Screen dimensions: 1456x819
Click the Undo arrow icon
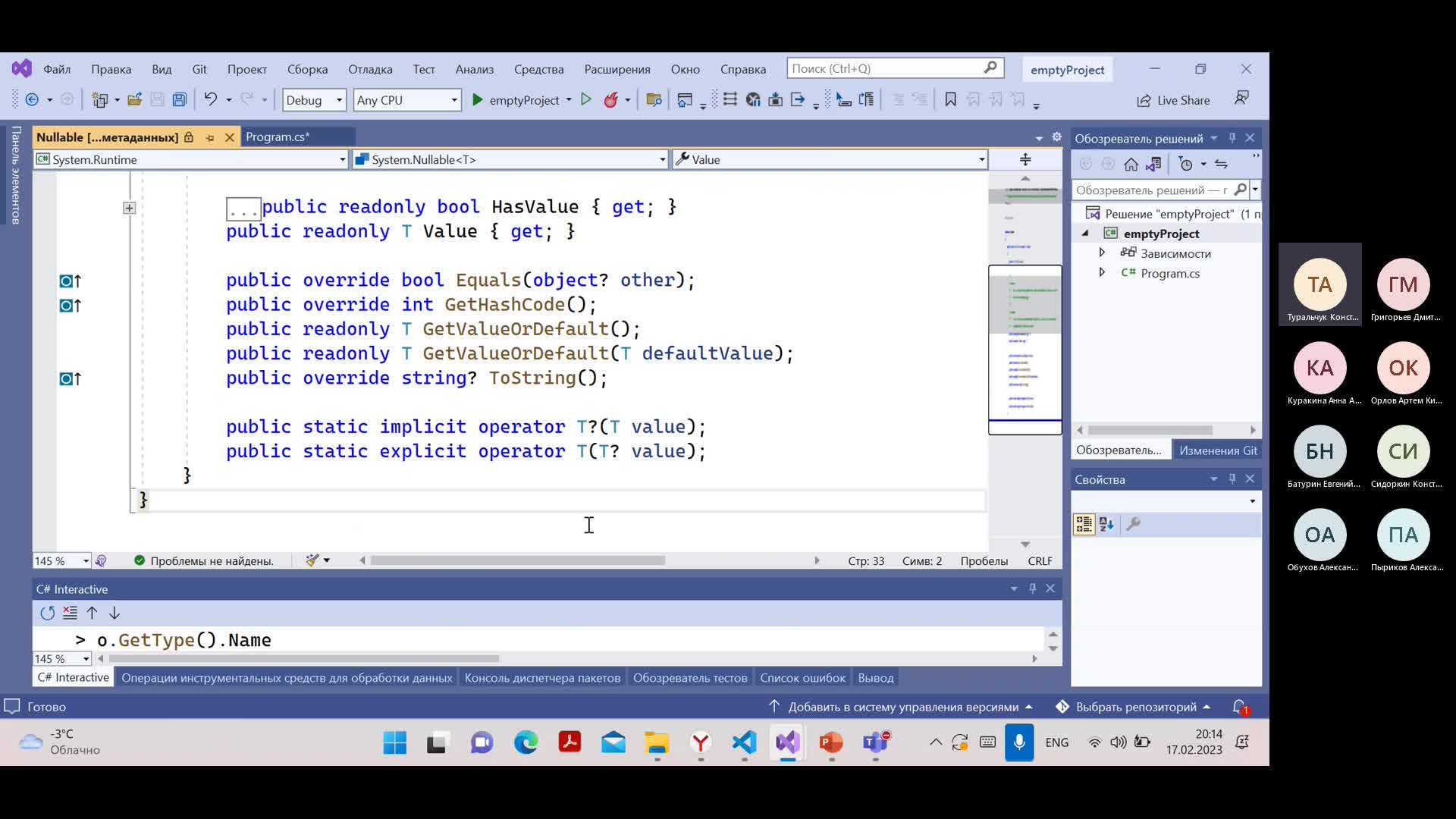click(211, 99)
